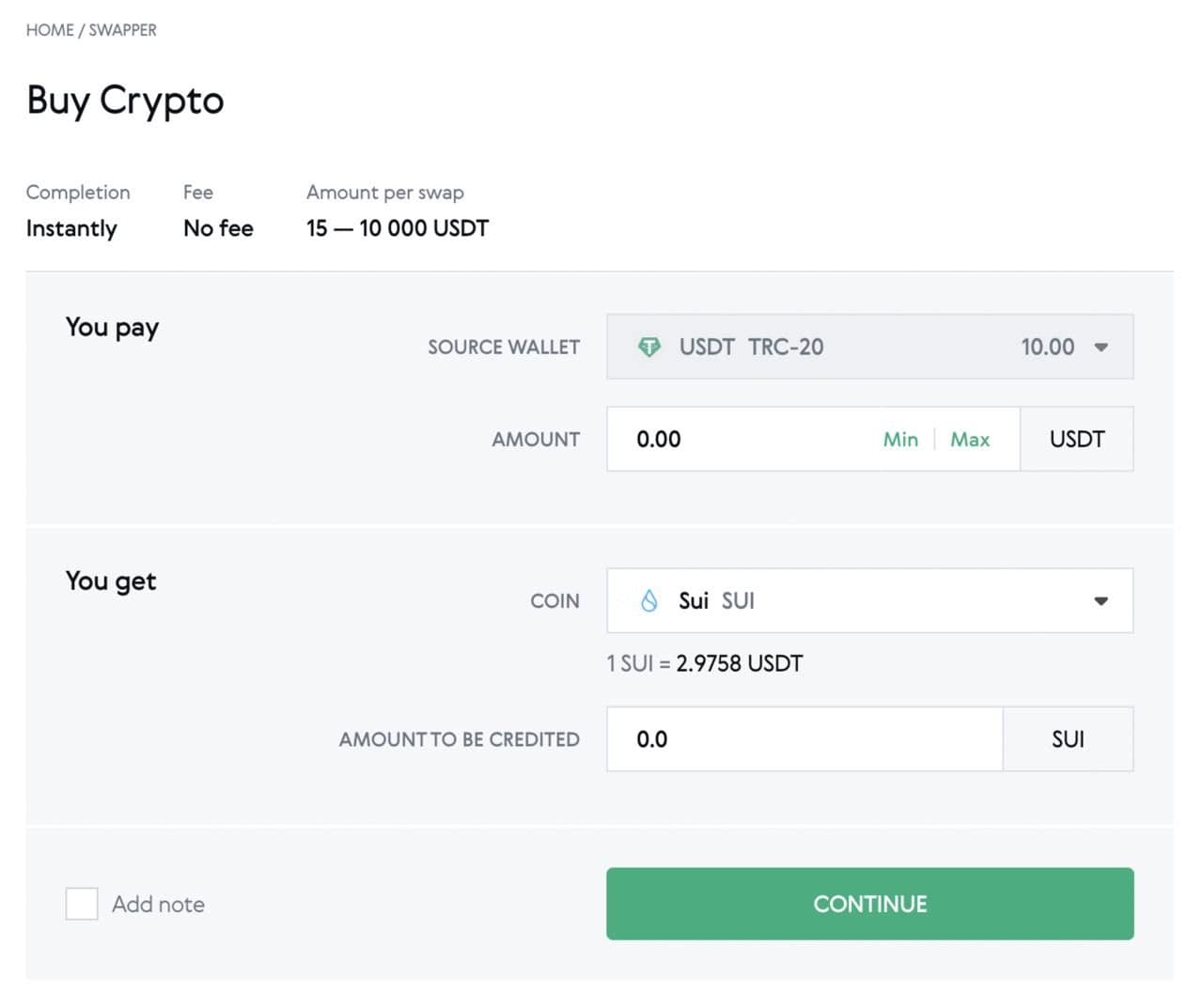Set amount using the Max link
Screen dimensions: 1203x1008
point(970,439)
